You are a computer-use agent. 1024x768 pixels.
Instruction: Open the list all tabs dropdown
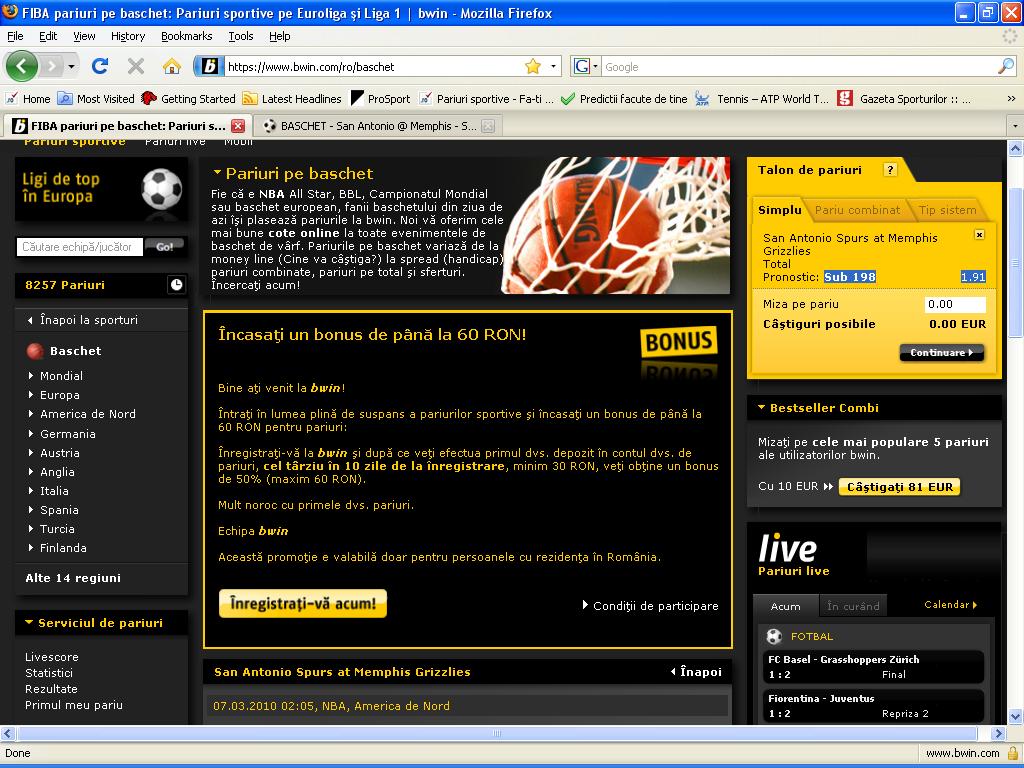[x=1015, y=126]
